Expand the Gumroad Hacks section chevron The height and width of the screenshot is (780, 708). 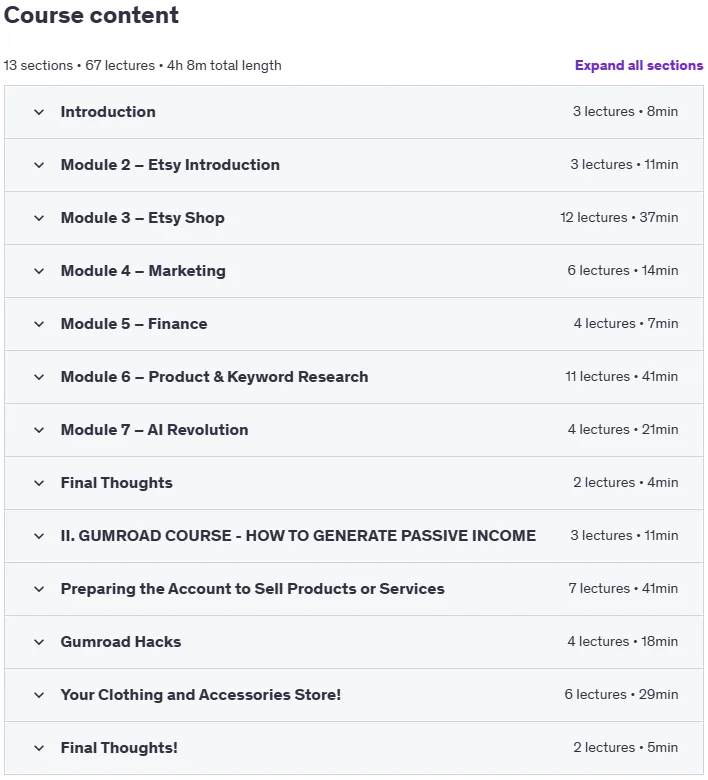point(39,642)
